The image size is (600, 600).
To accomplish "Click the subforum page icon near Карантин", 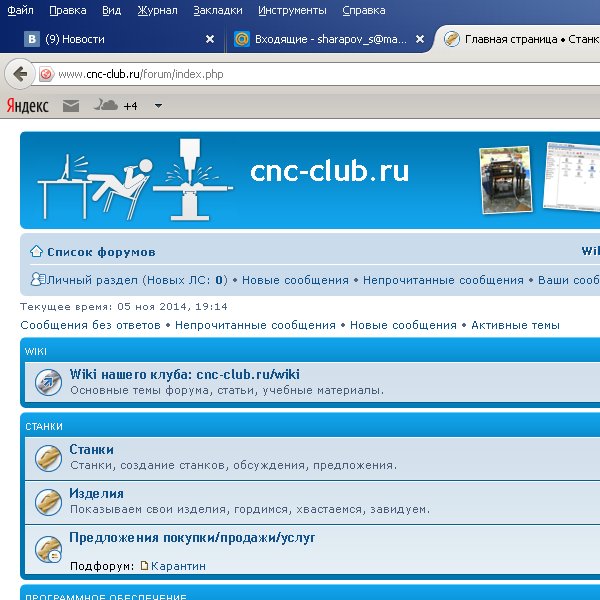I will tap(144, 566).
